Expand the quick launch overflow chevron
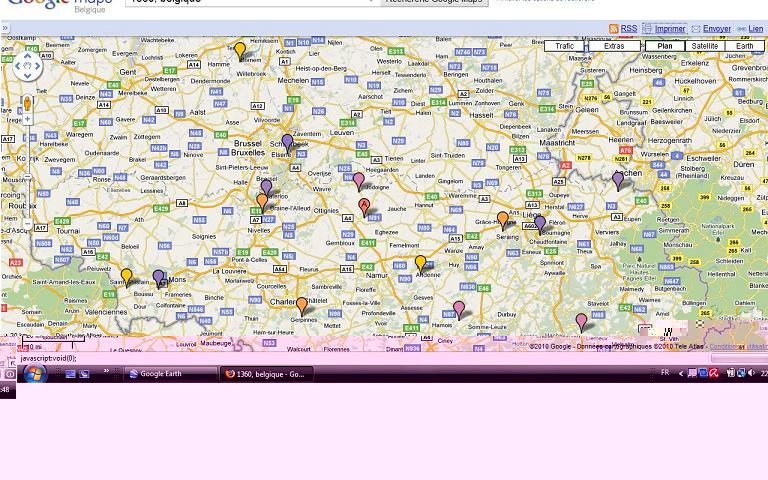The height and width of the screenshot is (480, 768). 106,371
